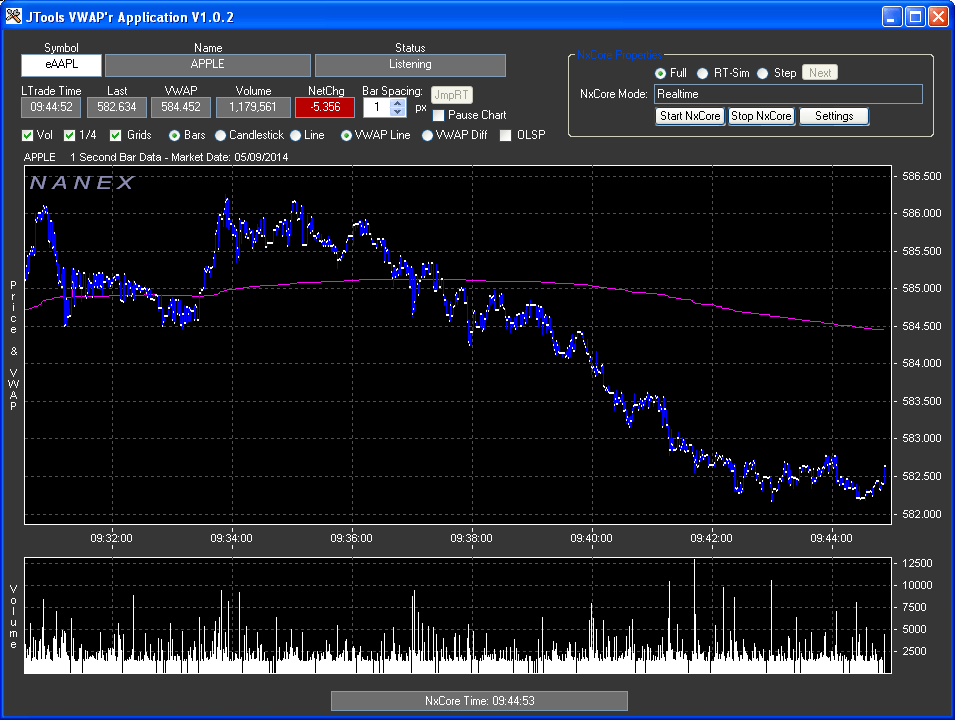Click the NxCore Time status bar

(479, 701)
